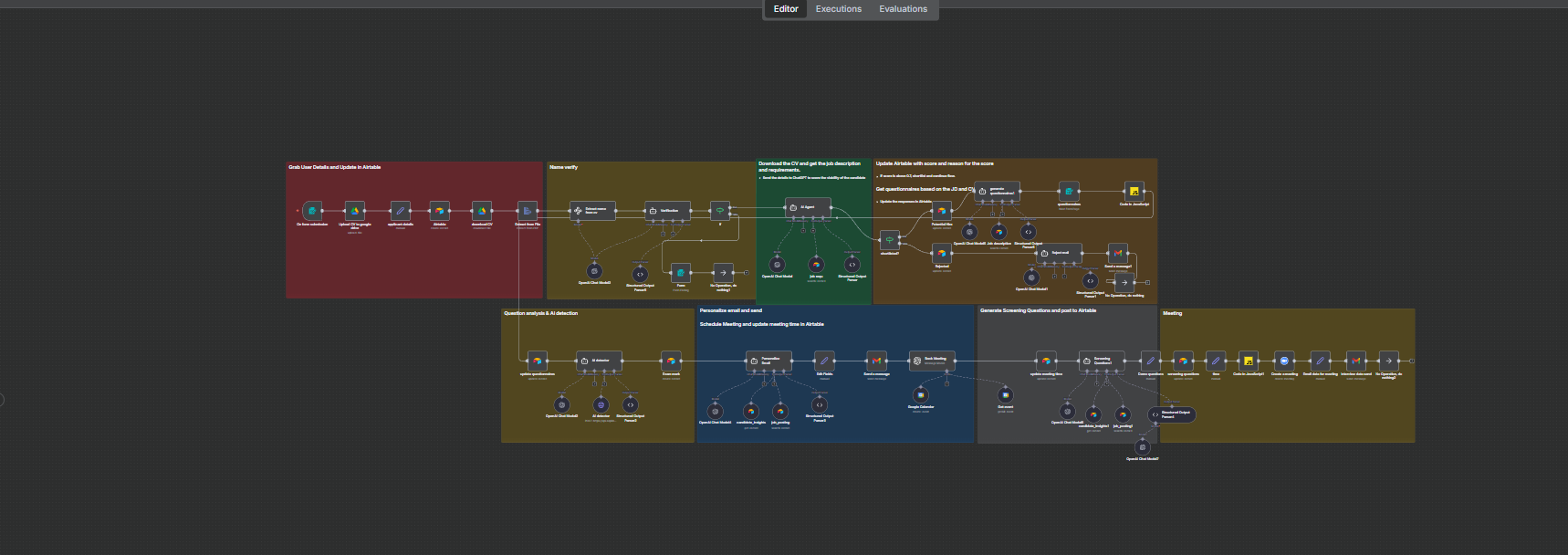Screen dimensions: 1568x555
Task: Click the Rejected Airtable node
Action: (x=942, y=253)
